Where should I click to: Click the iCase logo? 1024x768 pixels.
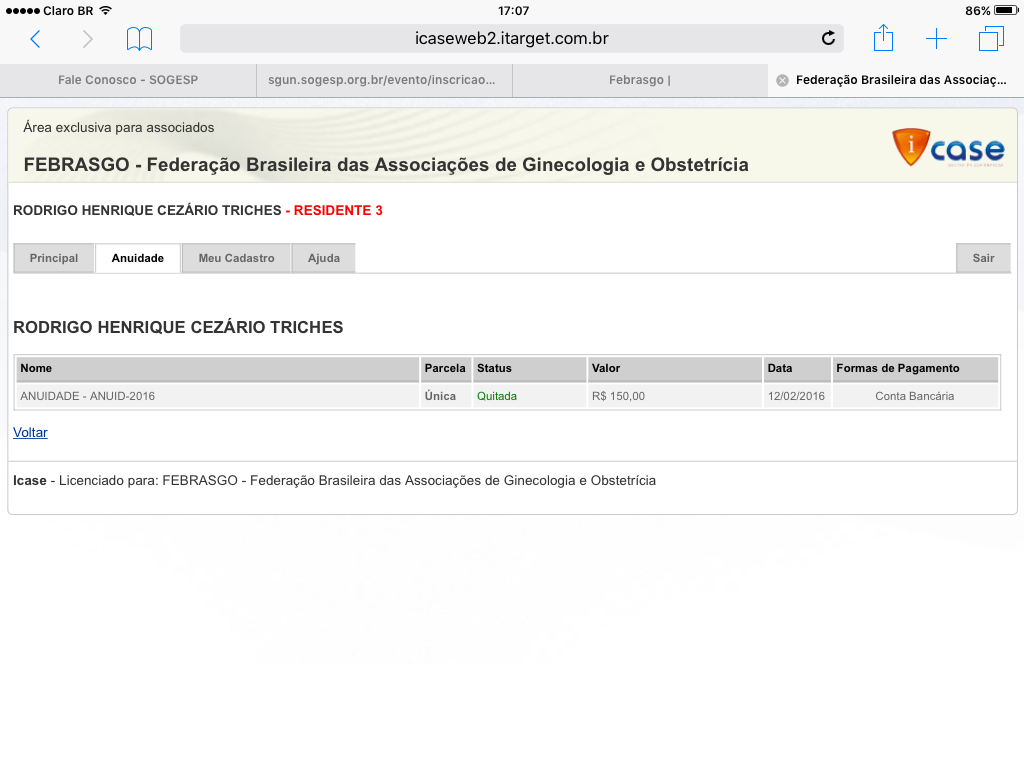point(948,148)
